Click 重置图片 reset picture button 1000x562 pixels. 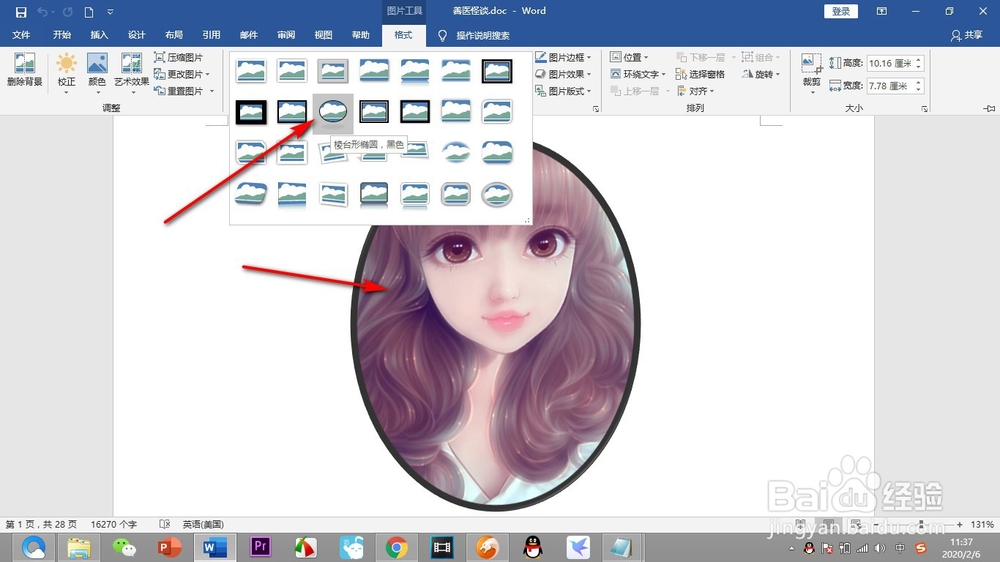tap(179, 91)
